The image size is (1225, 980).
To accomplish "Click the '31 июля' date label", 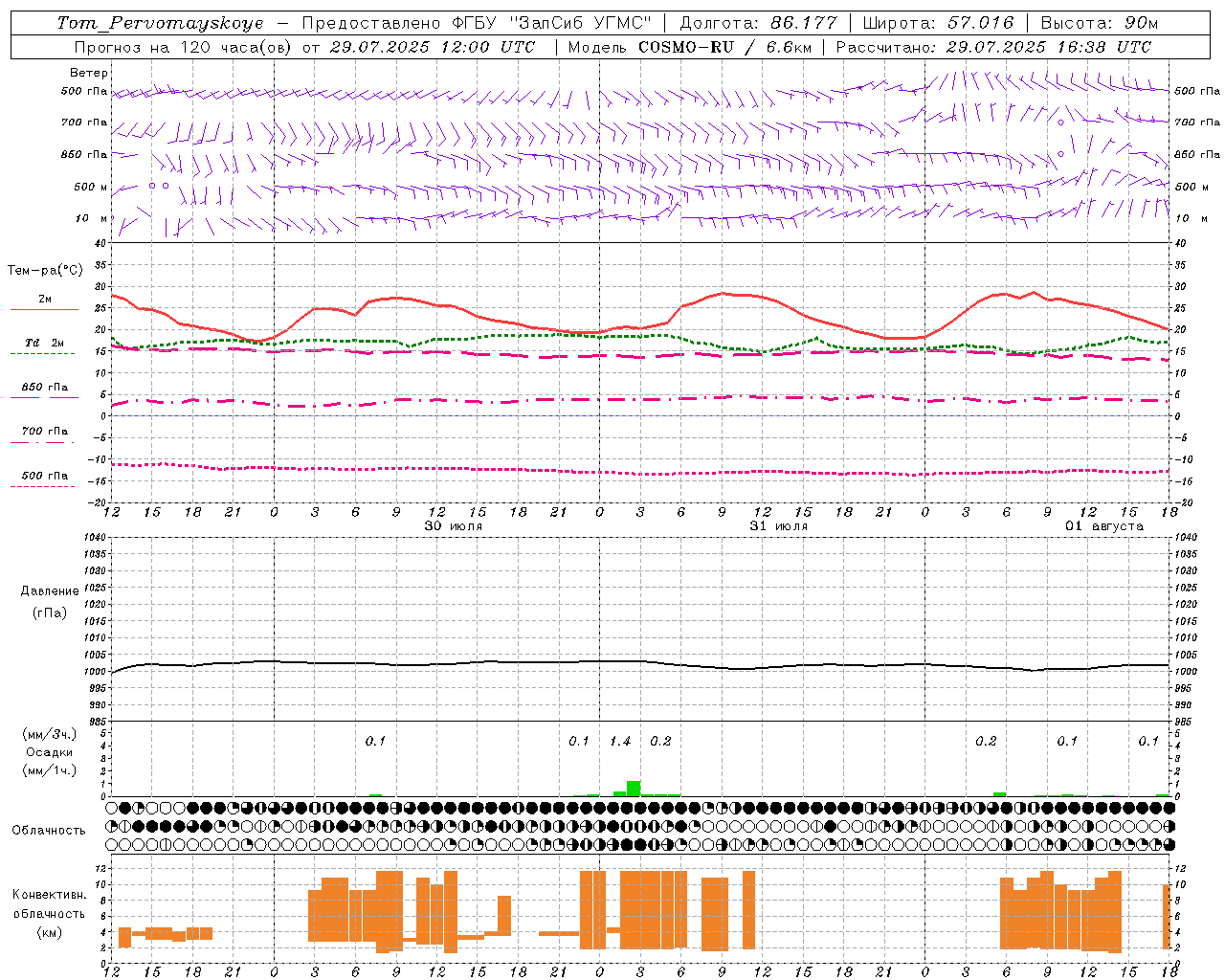I will (778, 526).
